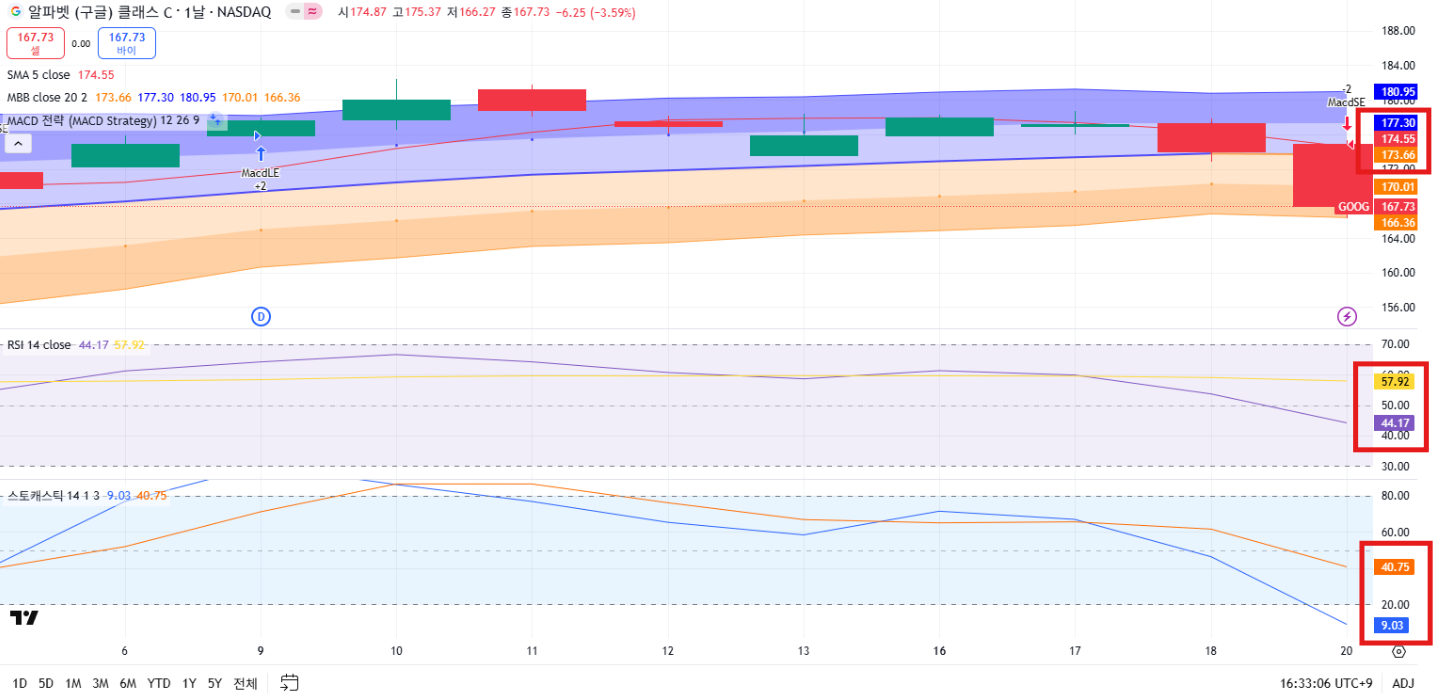Image resolution: width=1433 pixels, height=695 pixels.
Task: Click the blue 167.73 Buy button
Action: coord(127,43)
